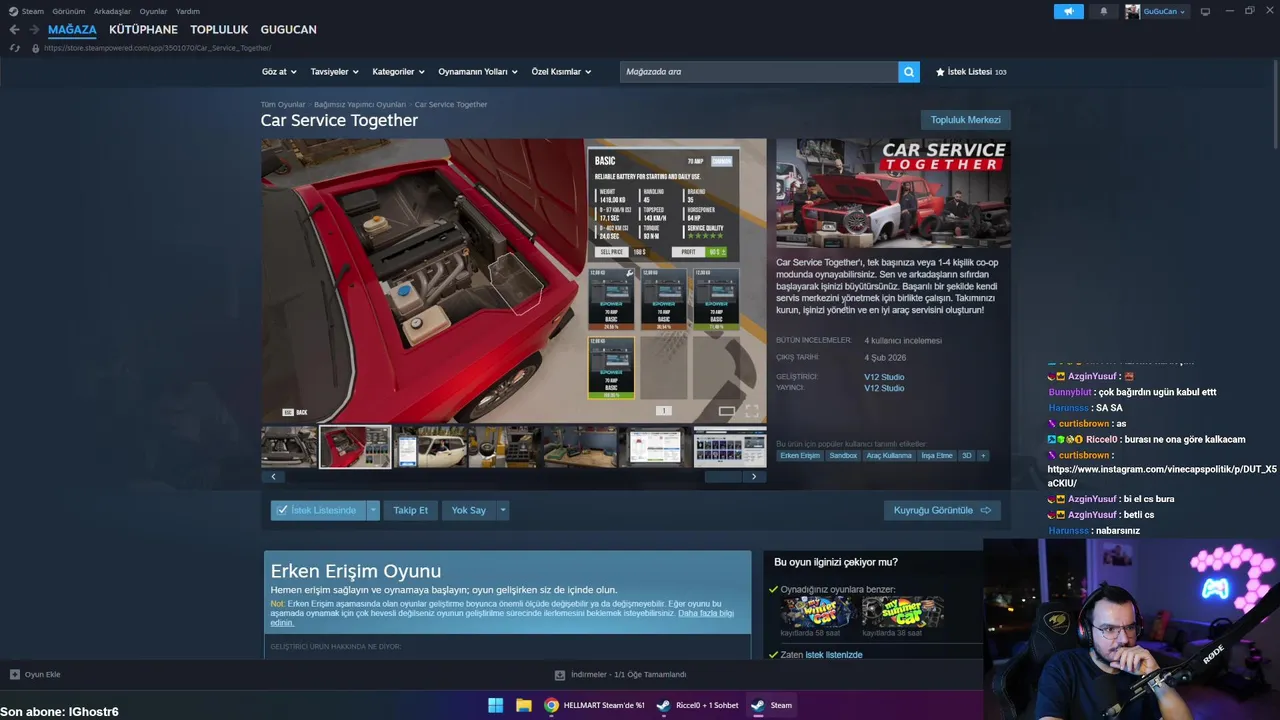
Task: Open the Chrome HELLMART taskbar item
Action: click(x=594, y=705)
